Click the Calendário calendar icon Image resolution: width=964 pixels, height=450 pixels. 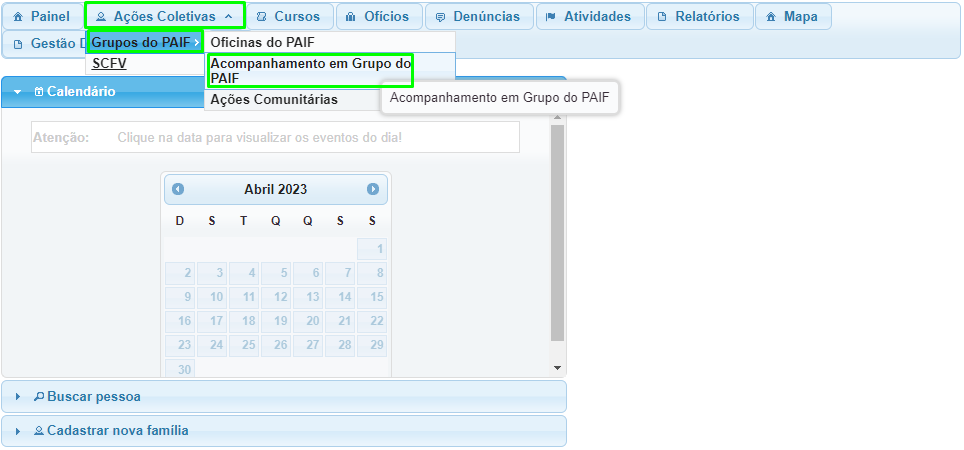coord(39,92)
